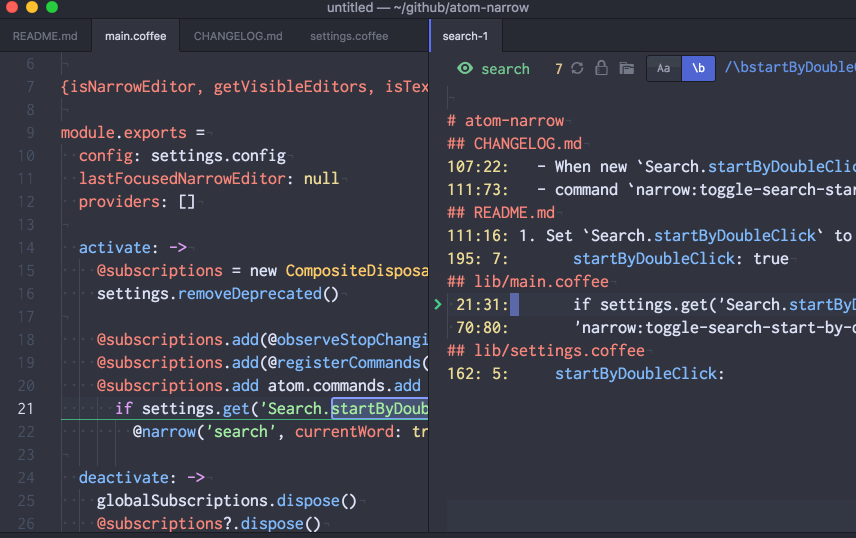Click 'activate: ->' in main.coffee
This screenshot has width=856, height=538.
[x=133, y=247]
